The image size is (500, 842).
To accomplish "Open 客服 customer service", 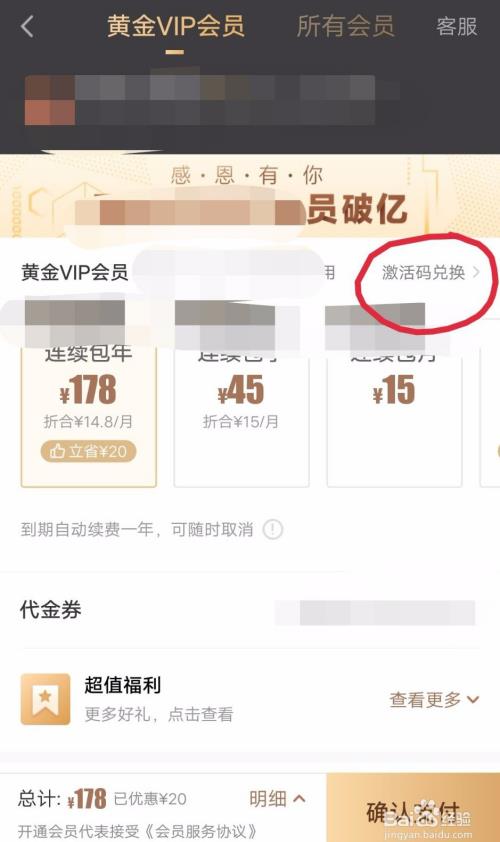I will pyautogui.click(x=456, y=26).
